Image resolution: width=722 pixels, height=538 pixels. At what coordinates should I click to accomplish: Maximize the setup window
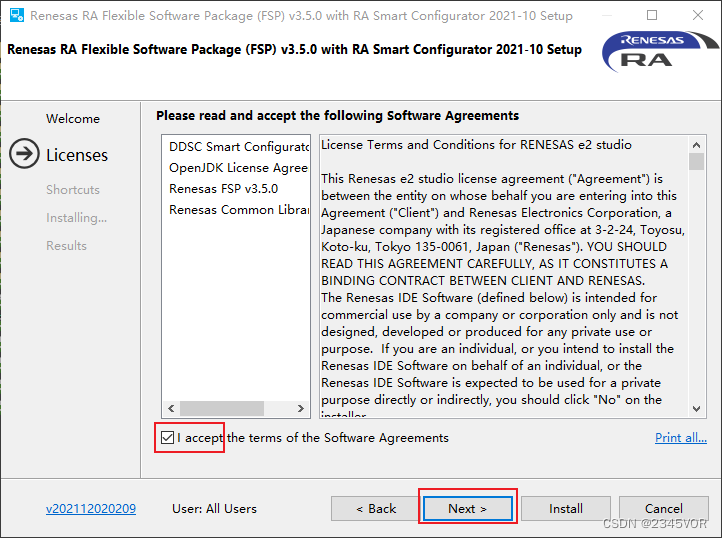pos(652,16)
